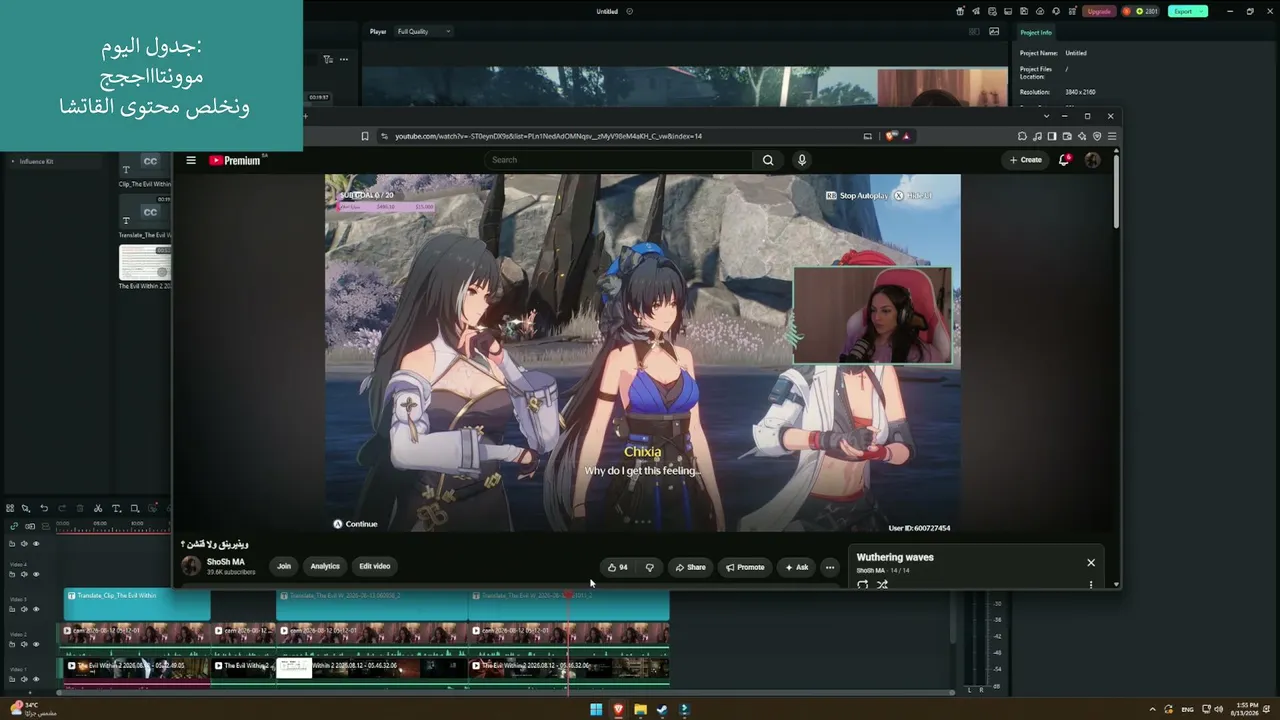Click the browser address bar URL
This screenshot has height=720, width=1280.
point(548,136)
